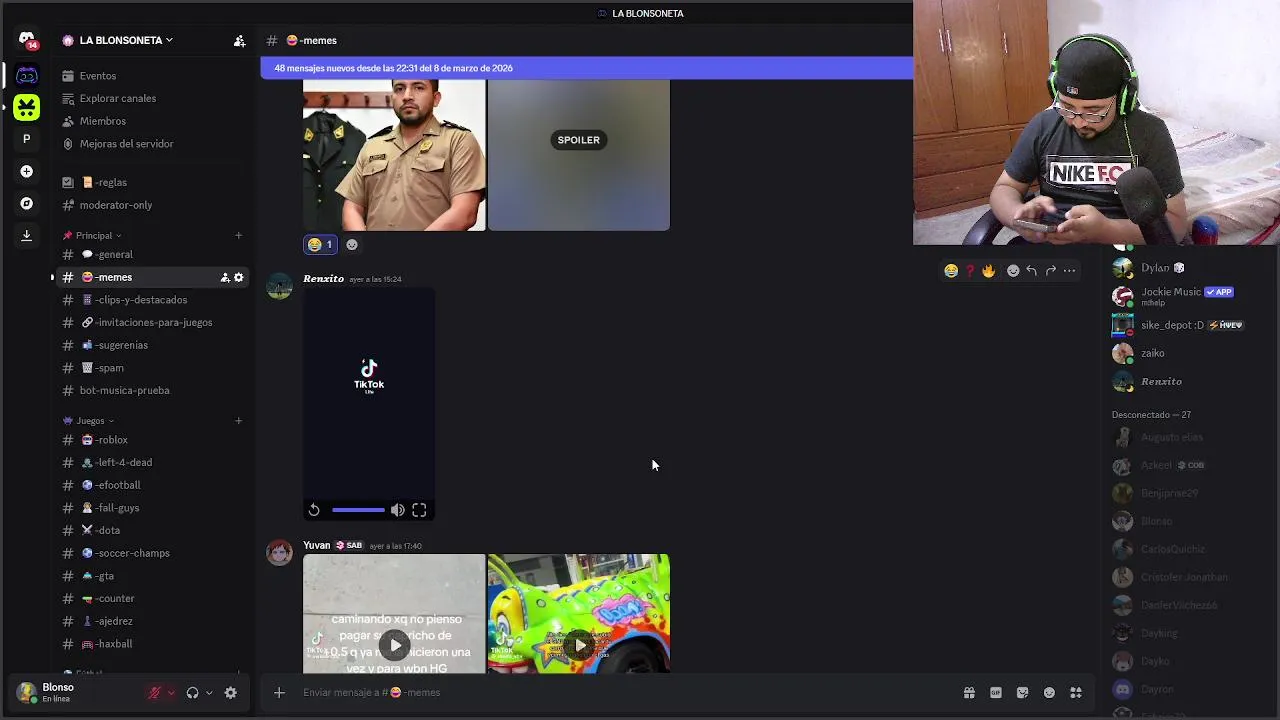Open Discord direct messages home icon

27,40
